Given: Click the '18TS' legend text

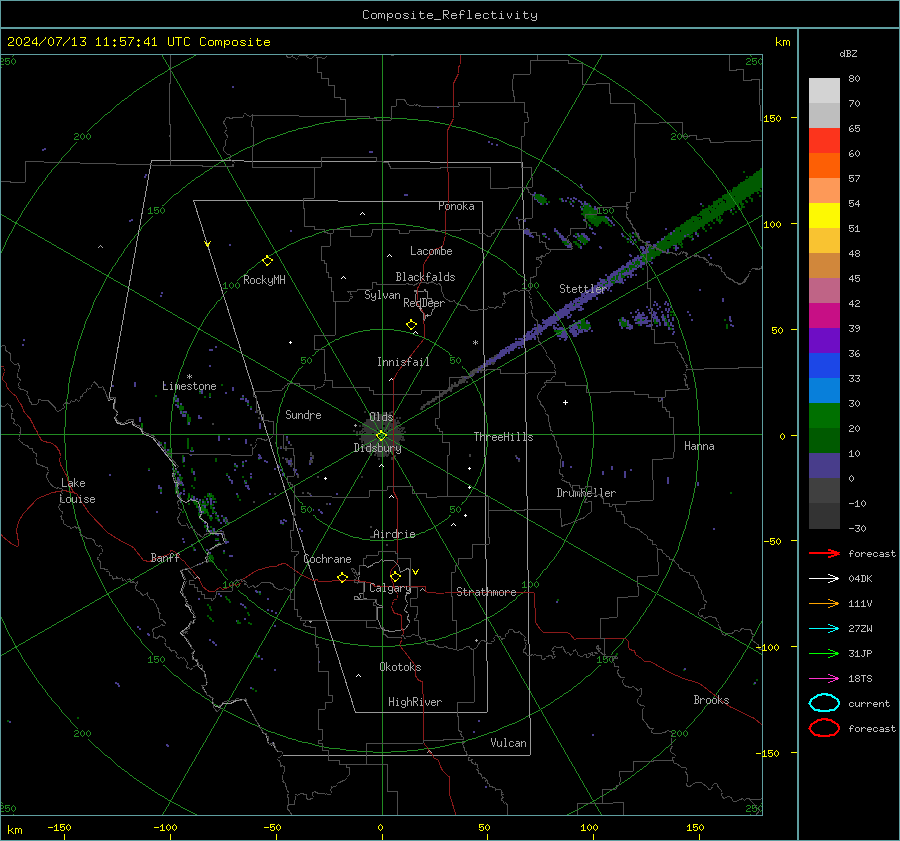Looking at the screenshot, I should (x=860, y=679).
